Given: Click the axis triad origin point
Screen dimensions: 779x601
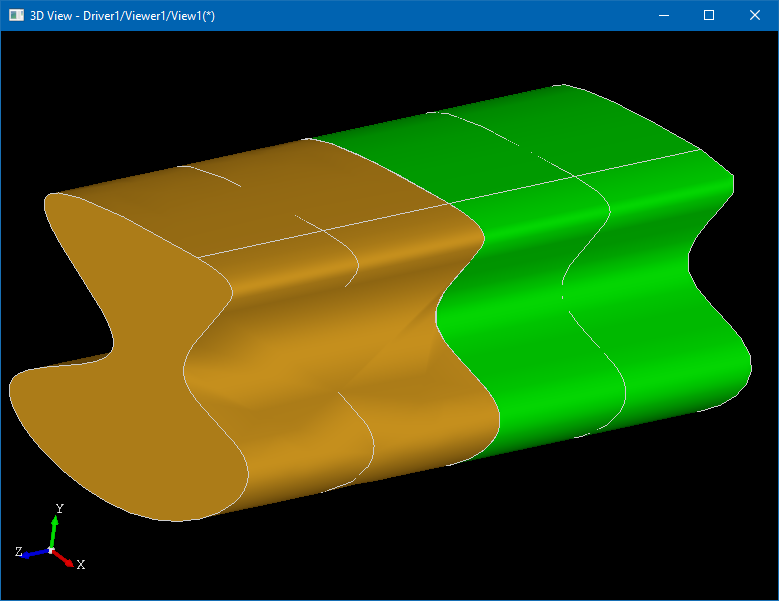Looking at the screenshot, I should click(51, 549).
